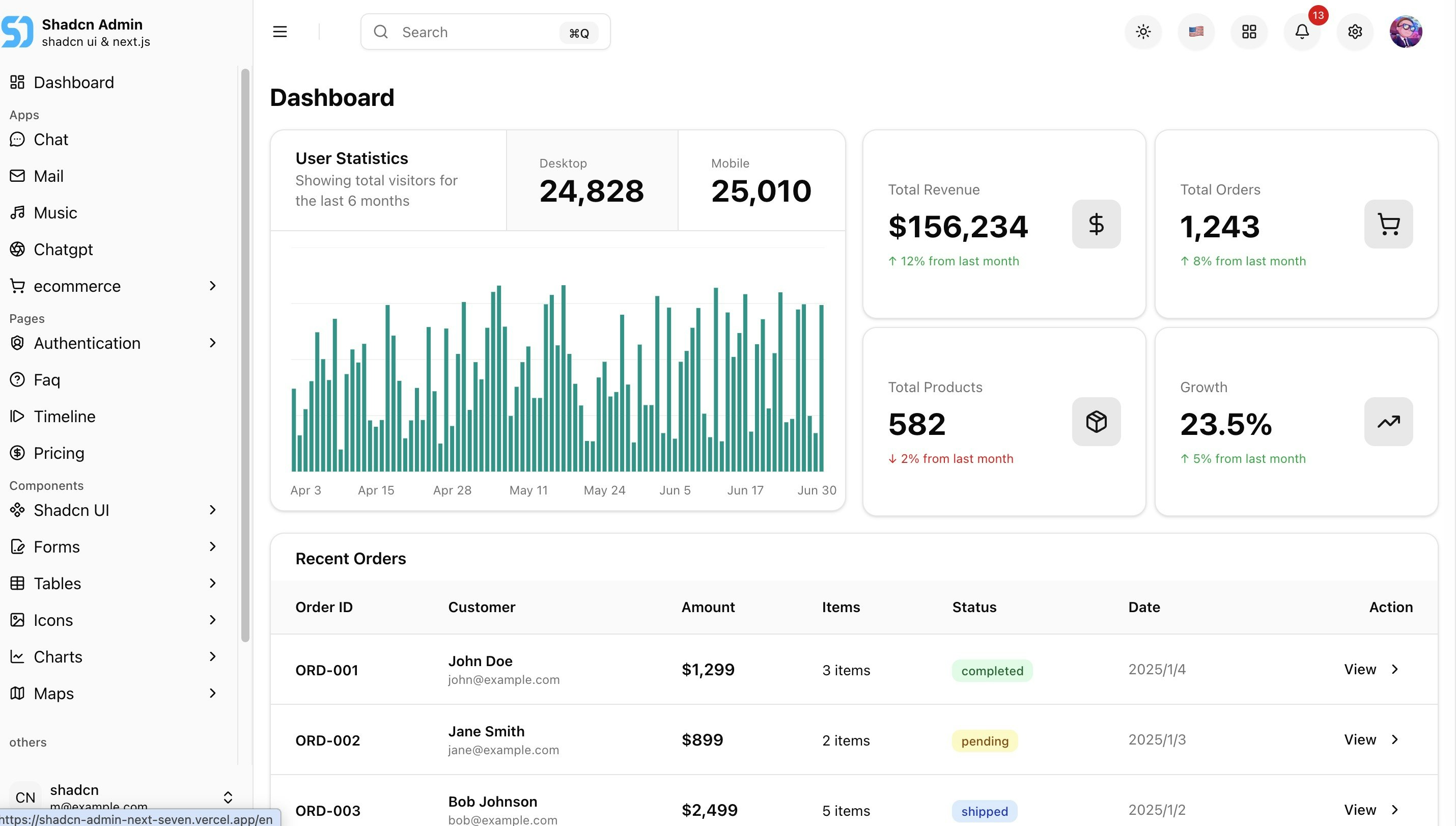Click the completed status badge on ORD-001

point(991,670)
